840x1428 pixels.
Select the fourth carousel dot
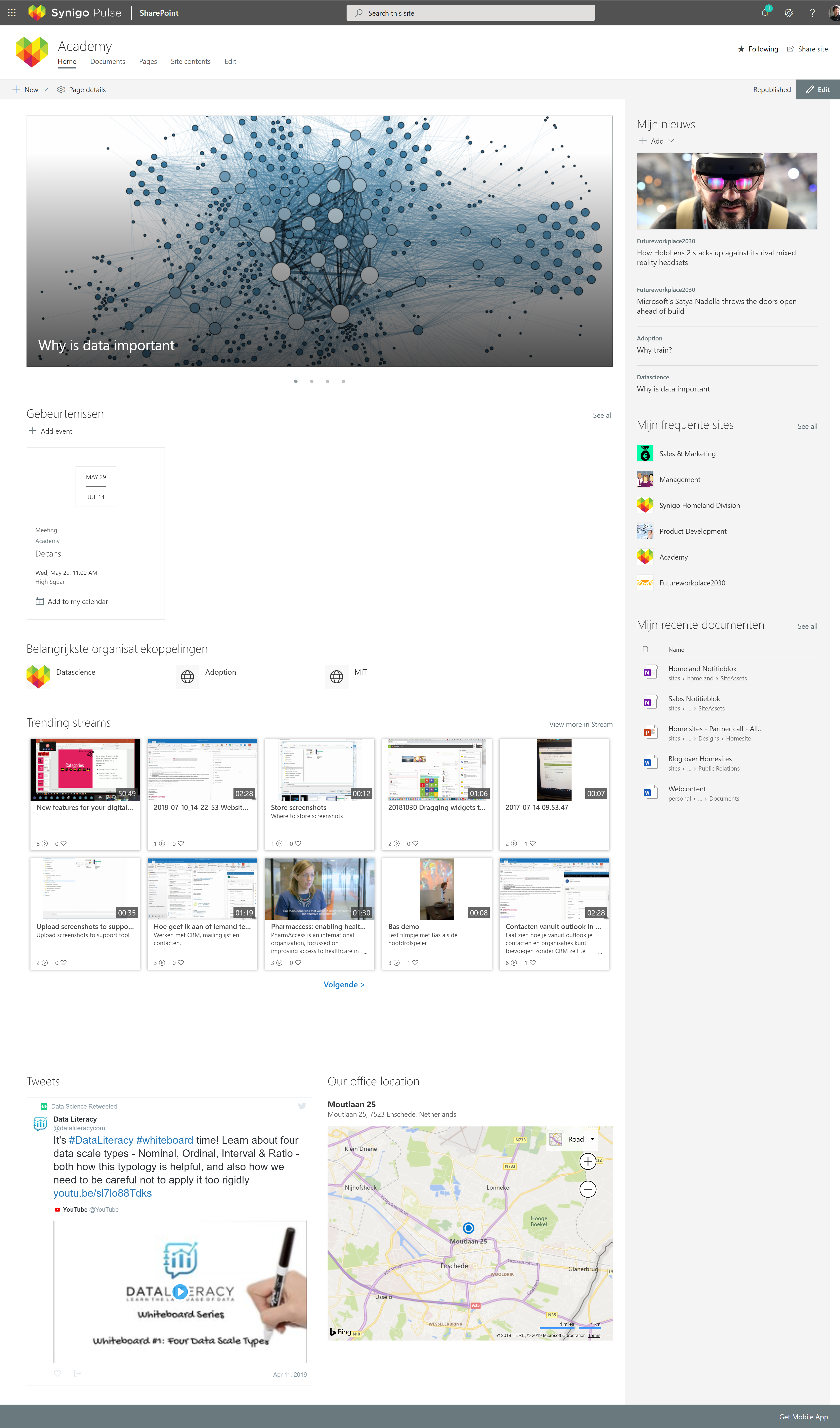coord(343,381)
